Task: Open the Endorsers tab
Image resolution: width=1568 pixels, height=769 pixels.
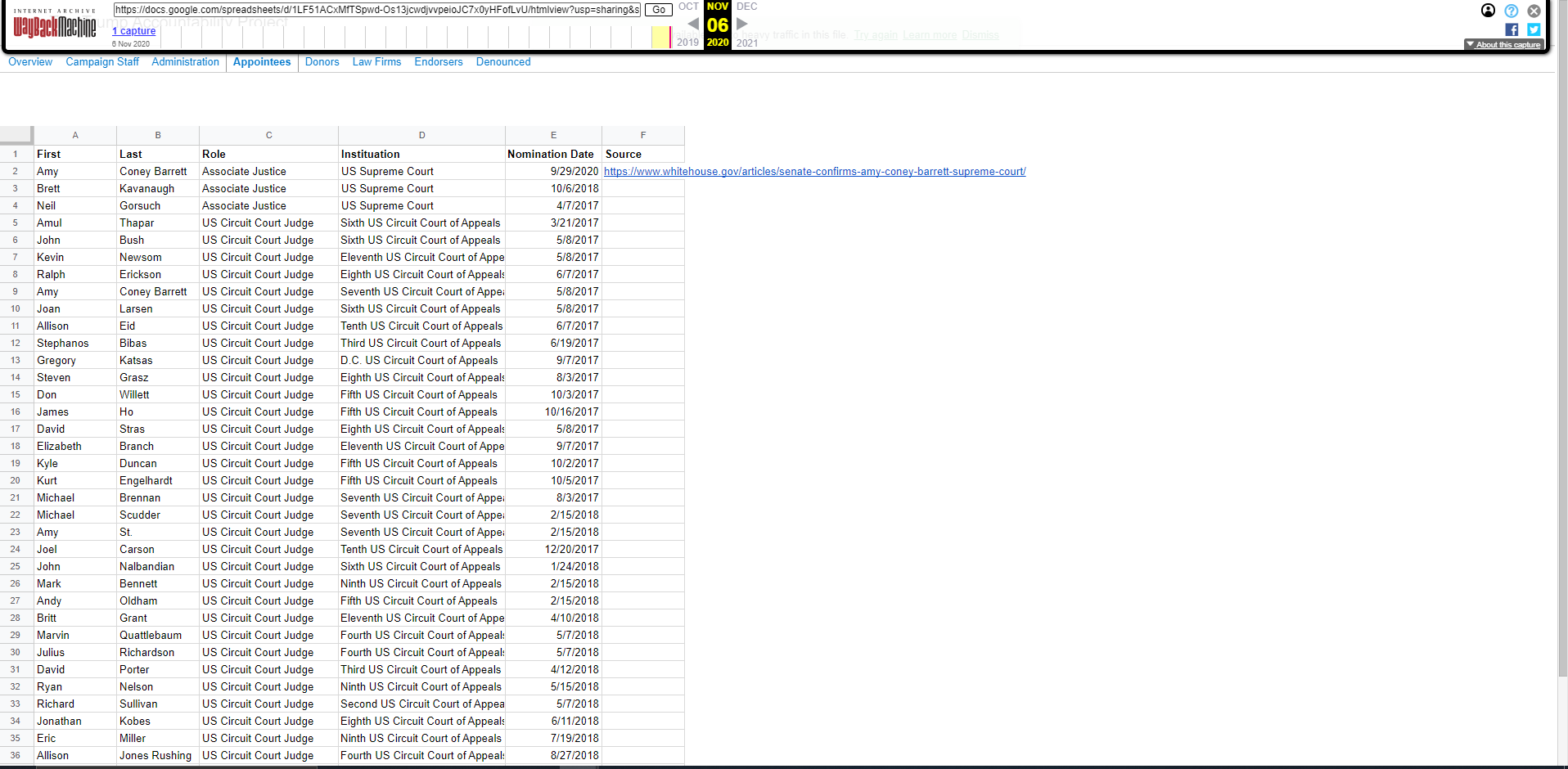Action: tap(438, 62)
